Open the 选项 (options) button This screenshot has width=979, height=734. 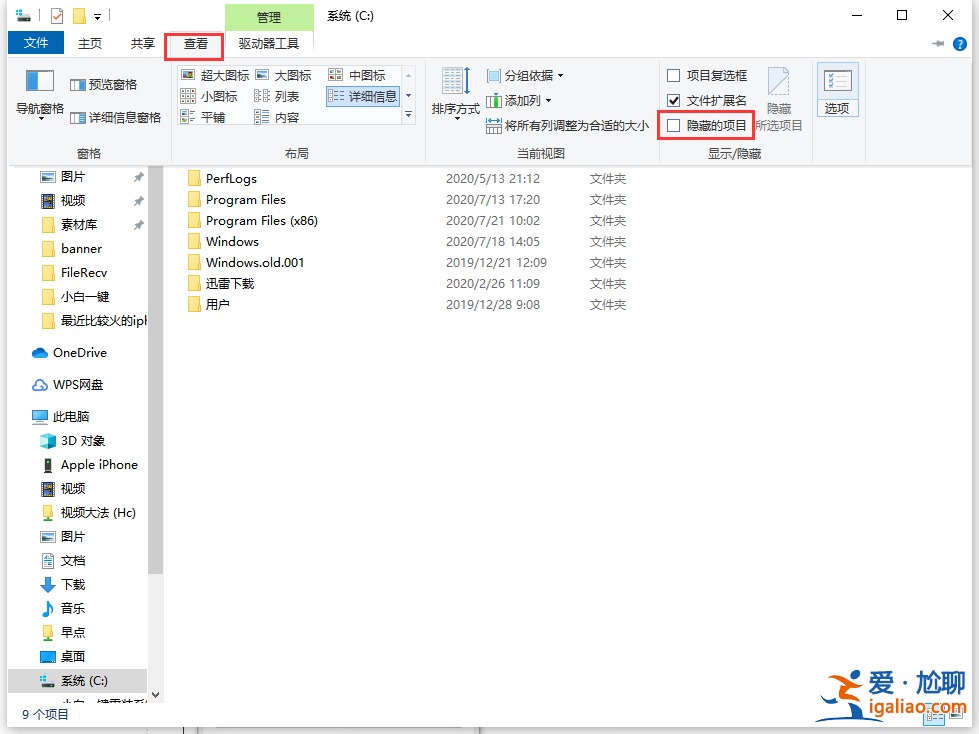point(837,89)
